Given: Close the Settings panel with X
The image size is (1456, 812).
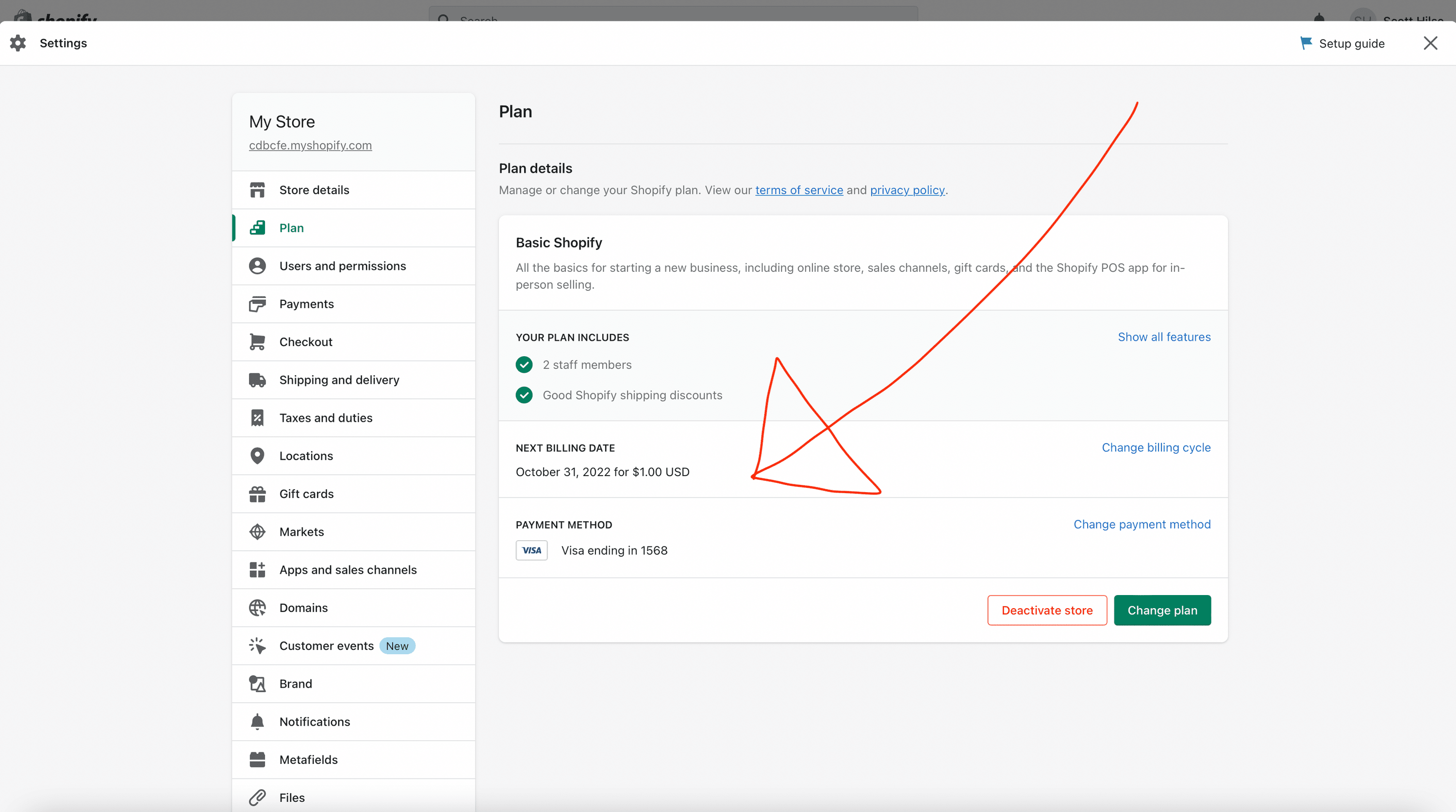Looking at the screenshot, I should point(1430,43).
